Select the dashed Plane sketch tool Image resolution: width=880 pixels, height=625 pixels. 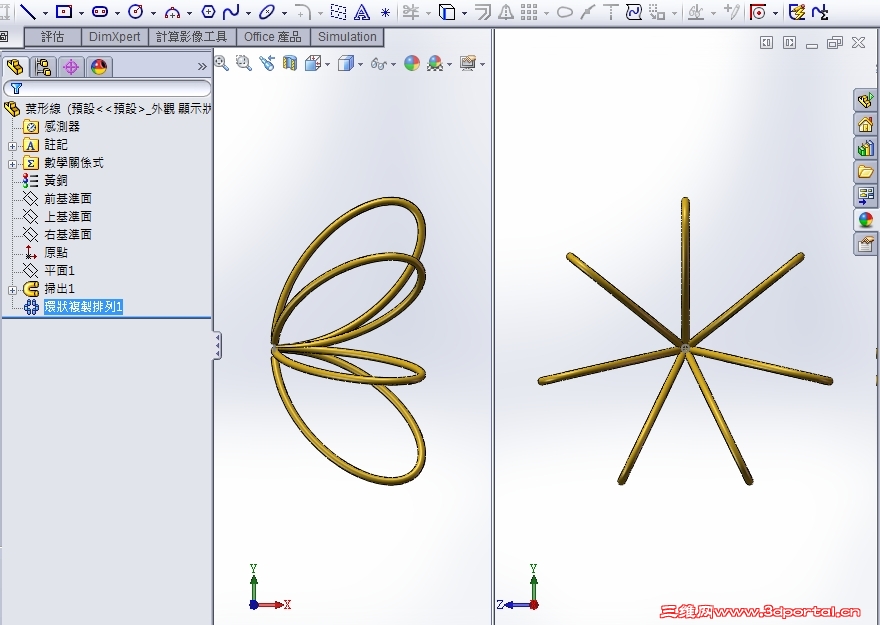click(x=338, y=11)
